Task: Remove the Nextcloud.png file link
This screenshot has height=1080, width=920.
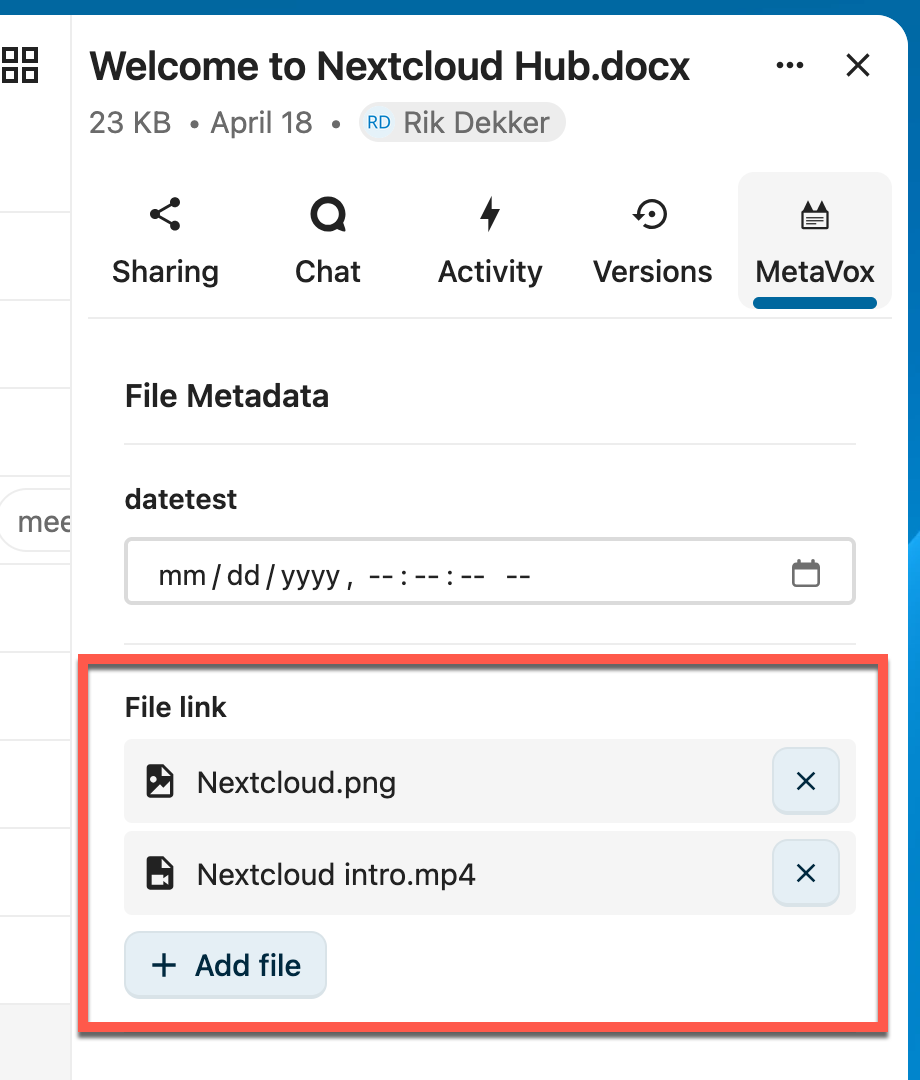Action: pyautogui.click(x=806, y=781)
